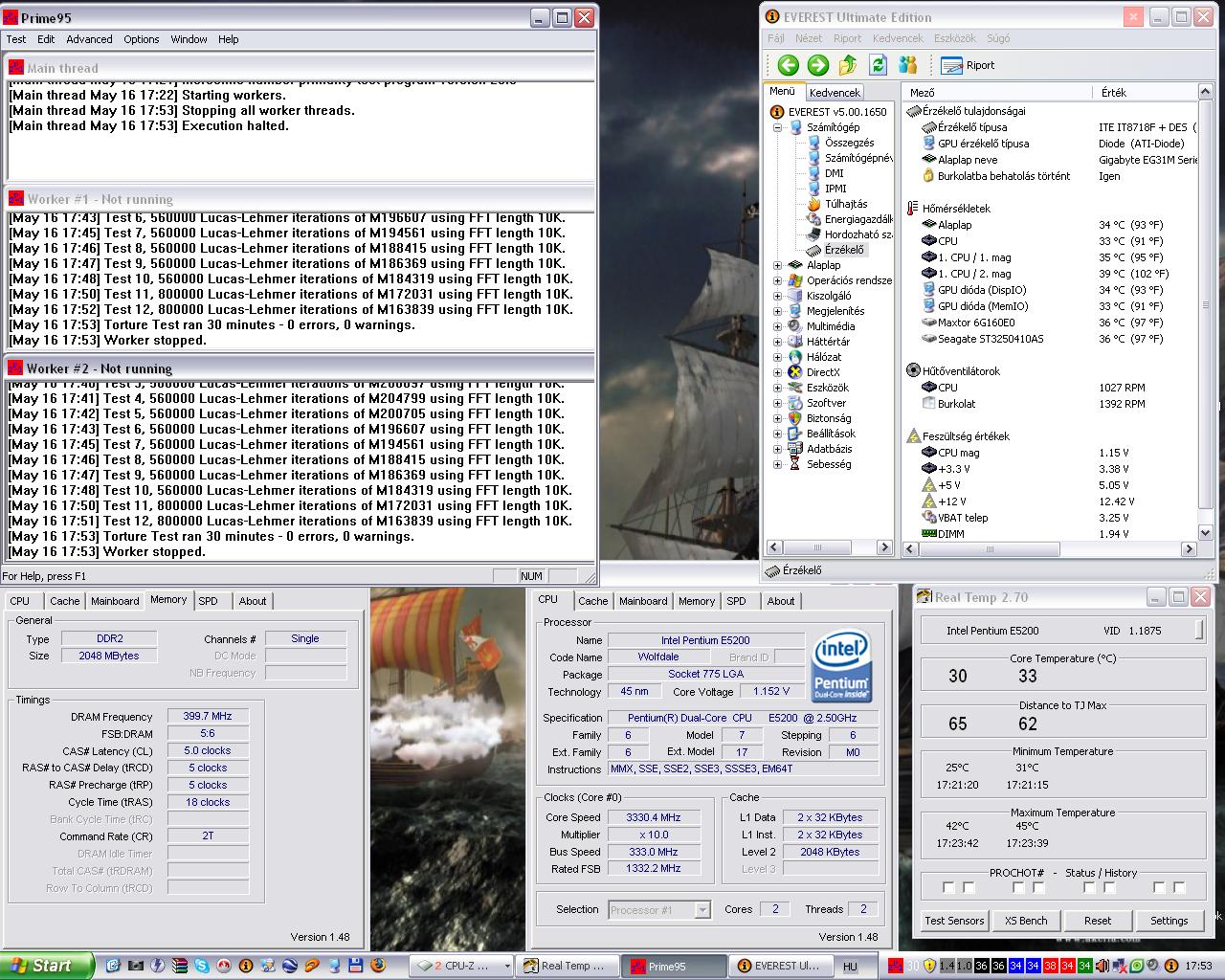The width and height of the screenshot is (1225, 980).
Task: Click the EVEREST sensor list horizontal scrollbar thumb
Action: tap(989, 549)
